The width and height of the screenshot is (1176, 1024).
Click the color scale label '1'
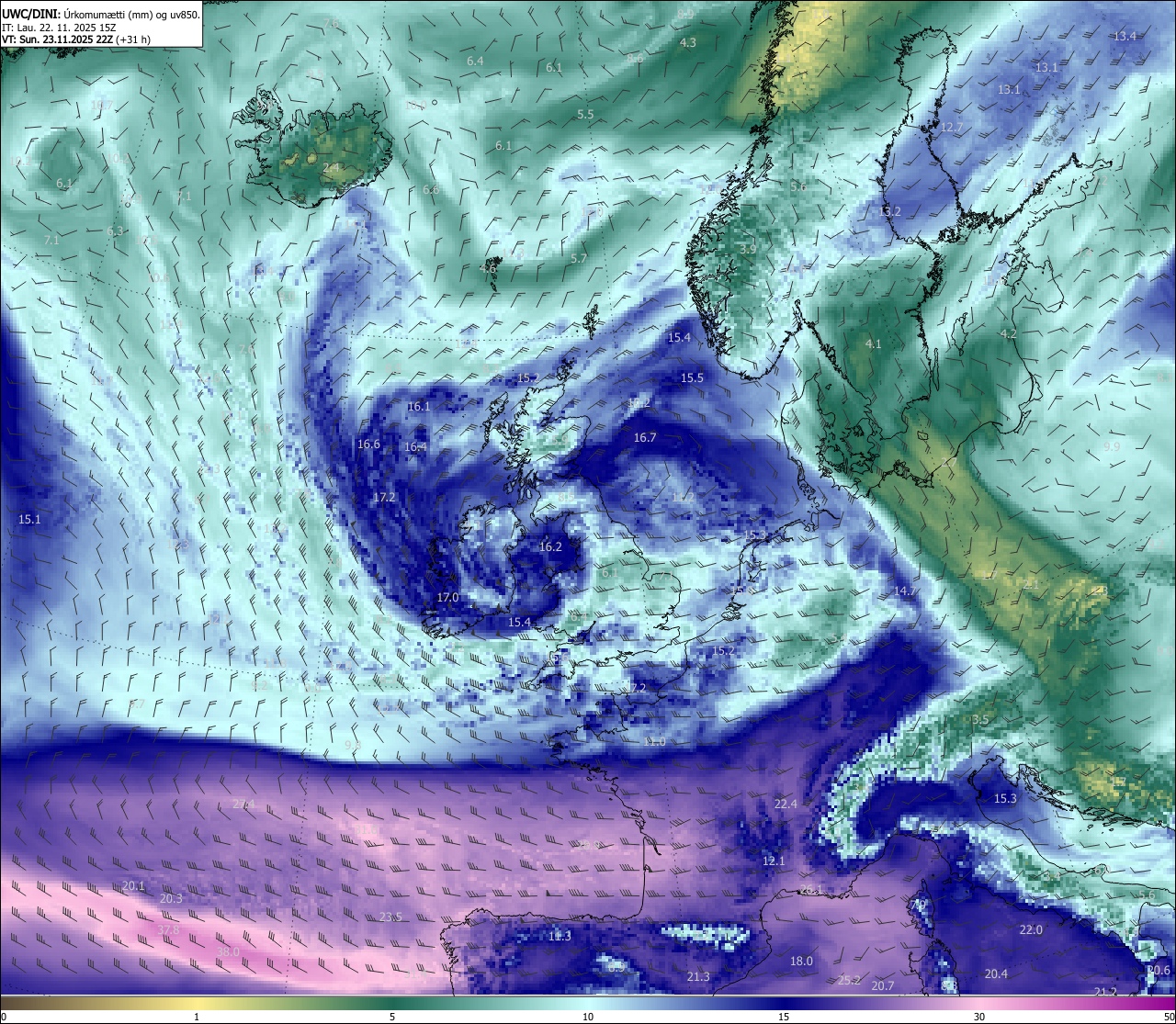tap(197, 1017)
